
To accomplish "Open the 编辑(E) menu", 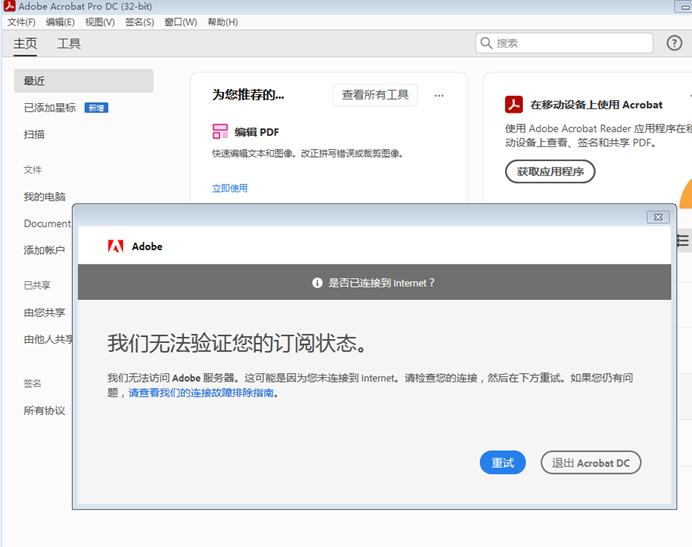I will coord(60,22).
